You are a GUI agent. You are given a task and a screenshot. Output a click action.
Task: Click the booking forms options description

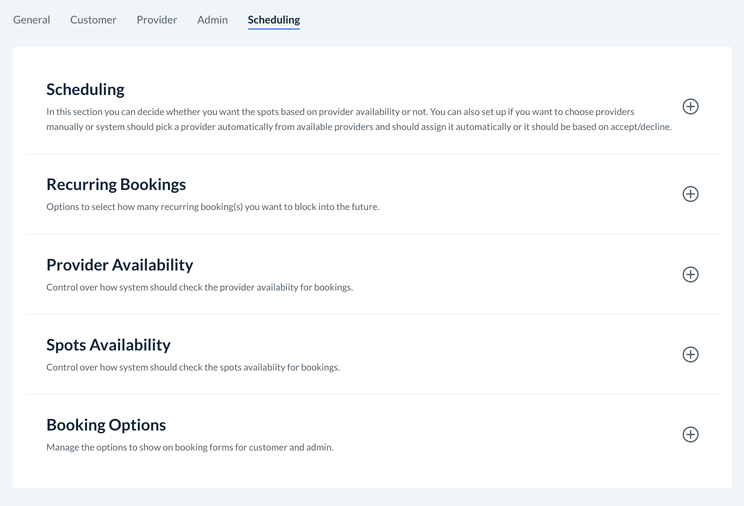(189, 447)
